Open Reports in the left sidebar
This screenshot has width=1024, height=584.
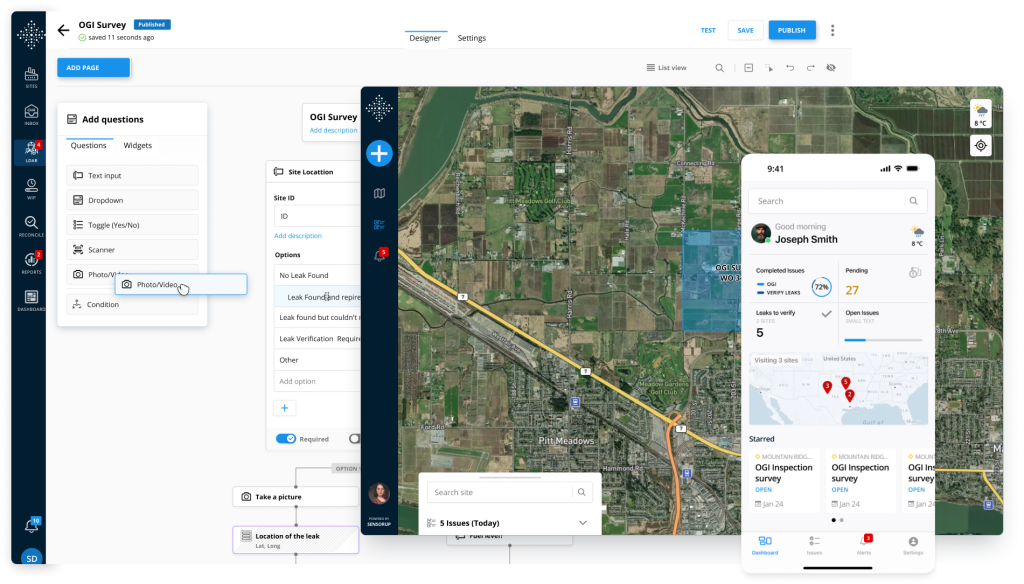(31, 263)
